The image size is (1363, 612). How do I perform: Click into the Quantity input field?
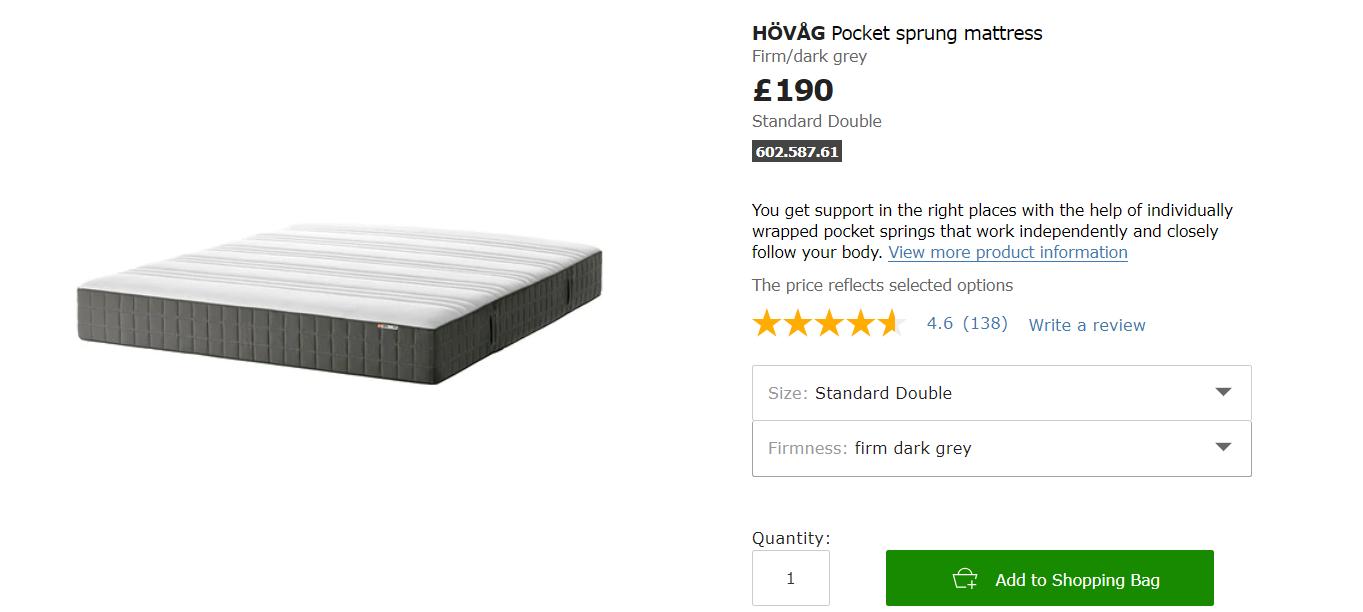[x=790, y=578]
